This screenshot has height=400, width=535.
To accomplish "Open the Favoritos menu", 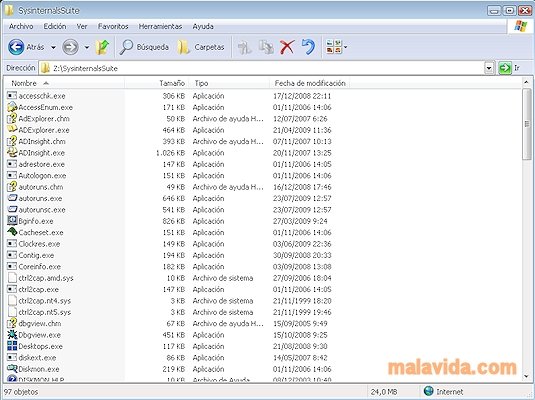I will [113, 26].
